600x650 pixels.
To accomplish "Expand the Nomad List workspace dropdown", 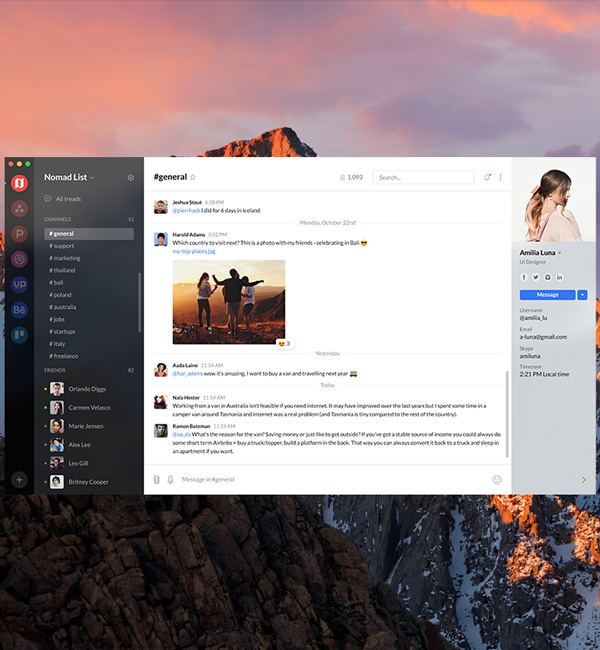I will 93,178.
